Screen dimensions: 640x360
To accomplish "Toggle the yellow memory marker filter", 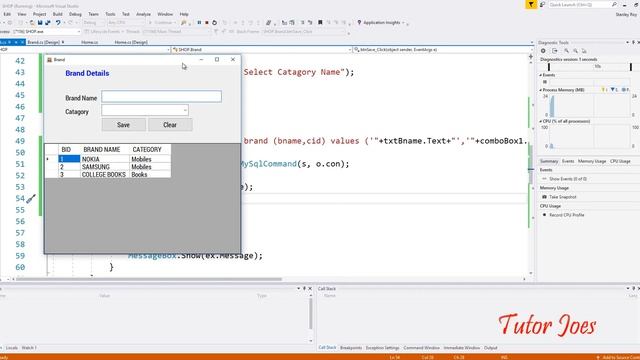I will point(604,90).
